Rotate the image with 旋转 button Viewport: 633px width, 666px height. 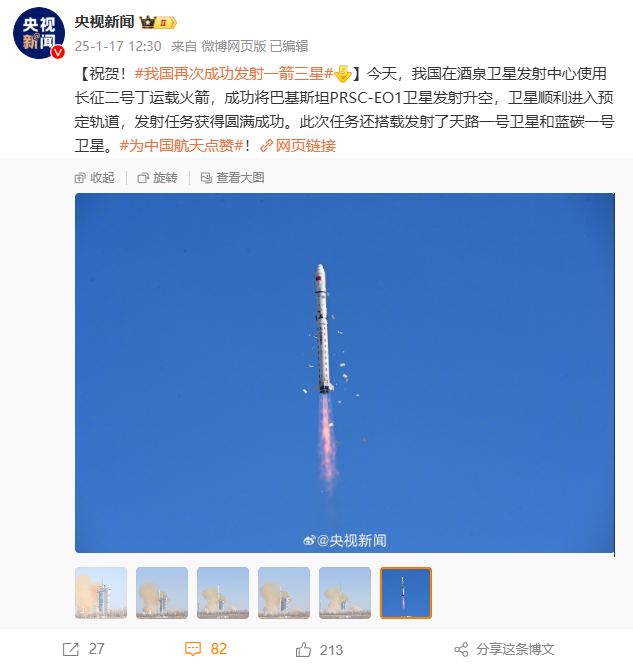[158, 178]
